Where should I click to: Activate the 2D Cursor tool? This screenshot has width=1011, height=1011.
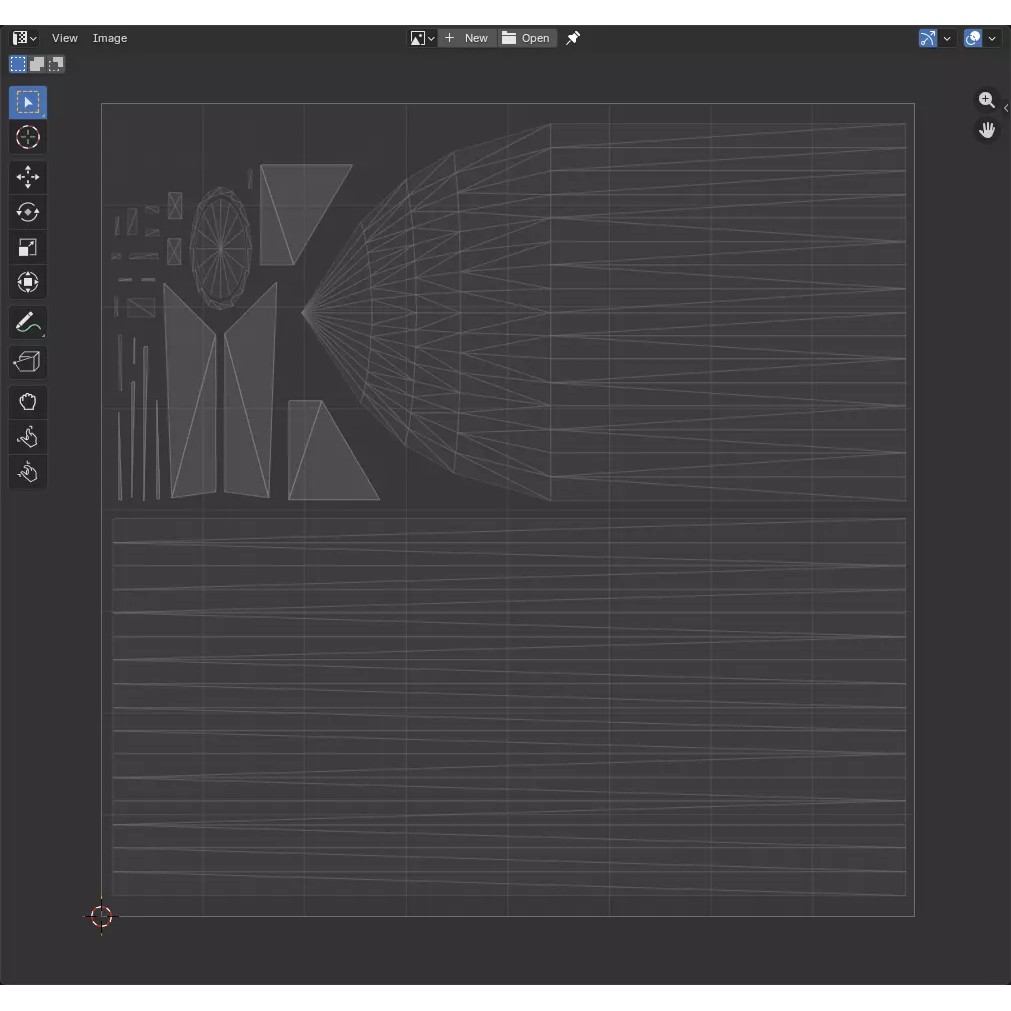28,138
